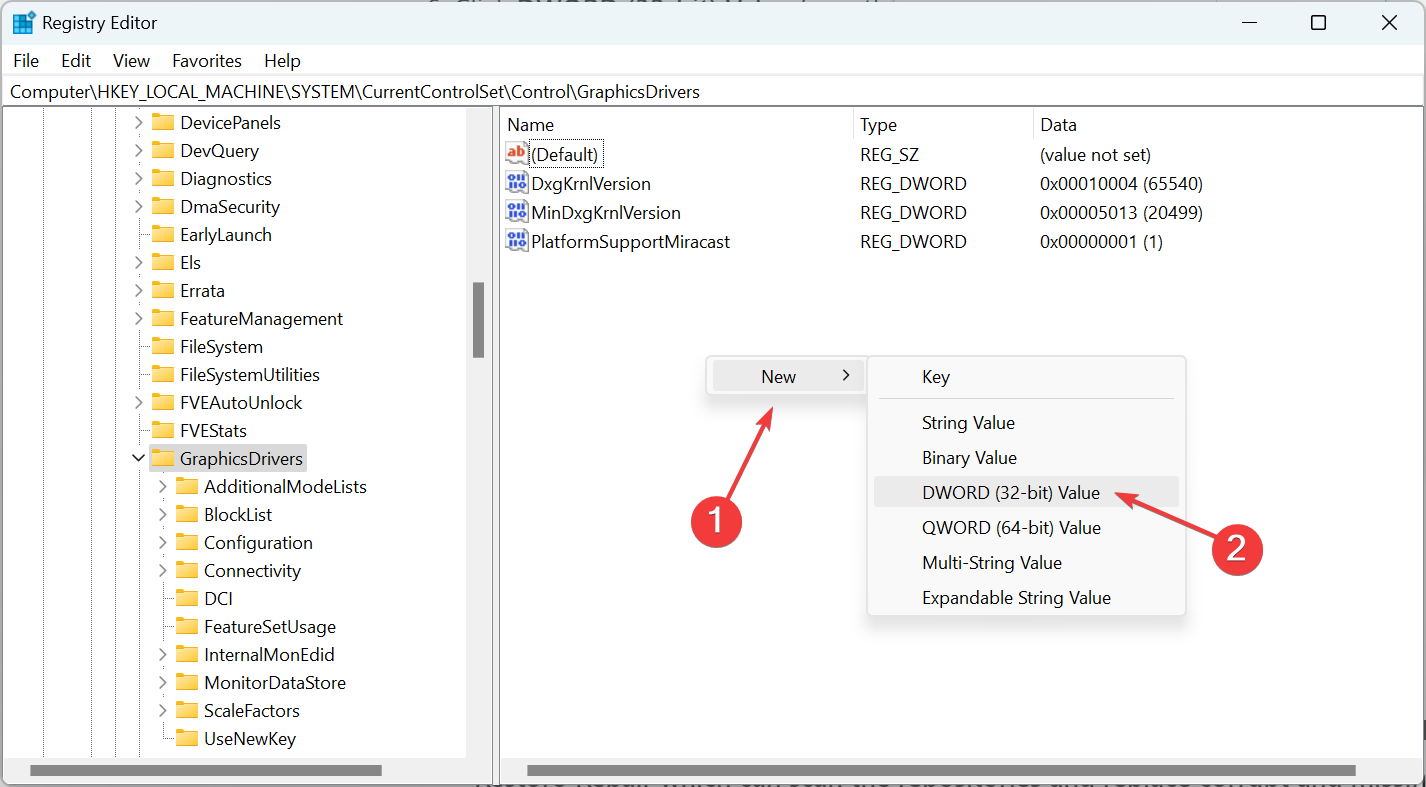This screenshot has height=787, width=1426.
Task: Click the FeatureSetUsage folder icon
Action: point(187,626)
